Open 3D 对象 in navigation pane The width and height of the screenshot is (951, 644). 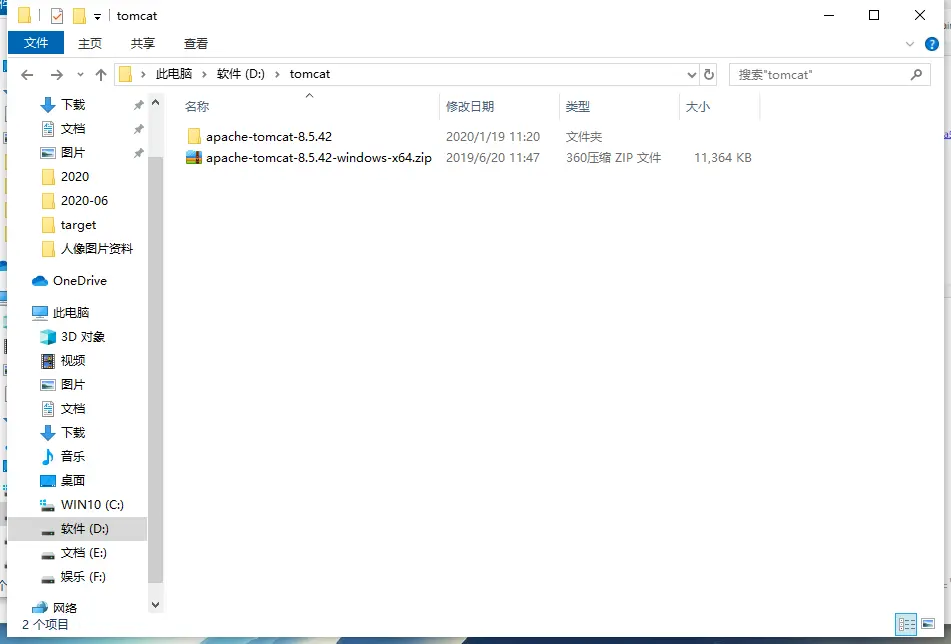tap(82, 337)
